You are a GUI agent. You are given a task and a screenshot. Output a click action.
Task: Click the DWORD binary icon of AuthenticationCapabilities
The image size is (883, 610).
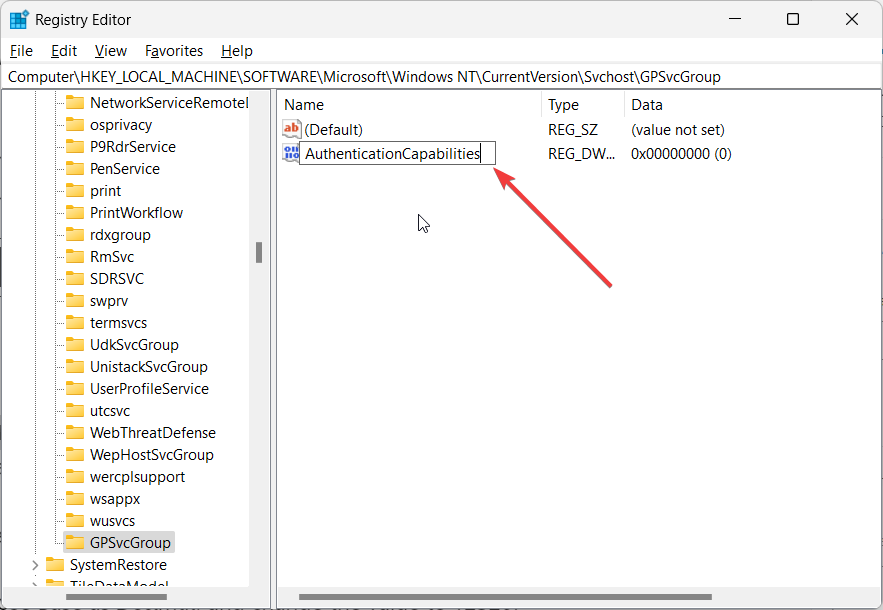point(291,153)
